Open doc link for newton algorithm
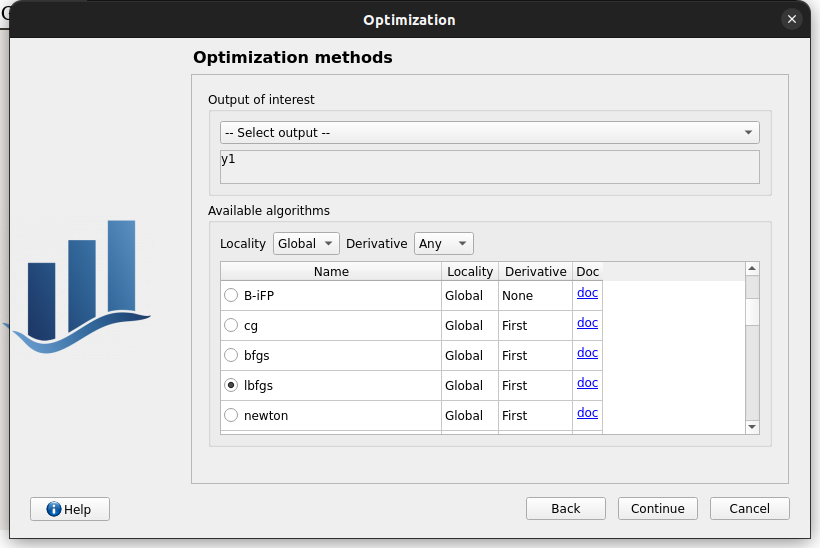Image resolution: width=820 pixels, height=548 pixels. coord(587,413)
